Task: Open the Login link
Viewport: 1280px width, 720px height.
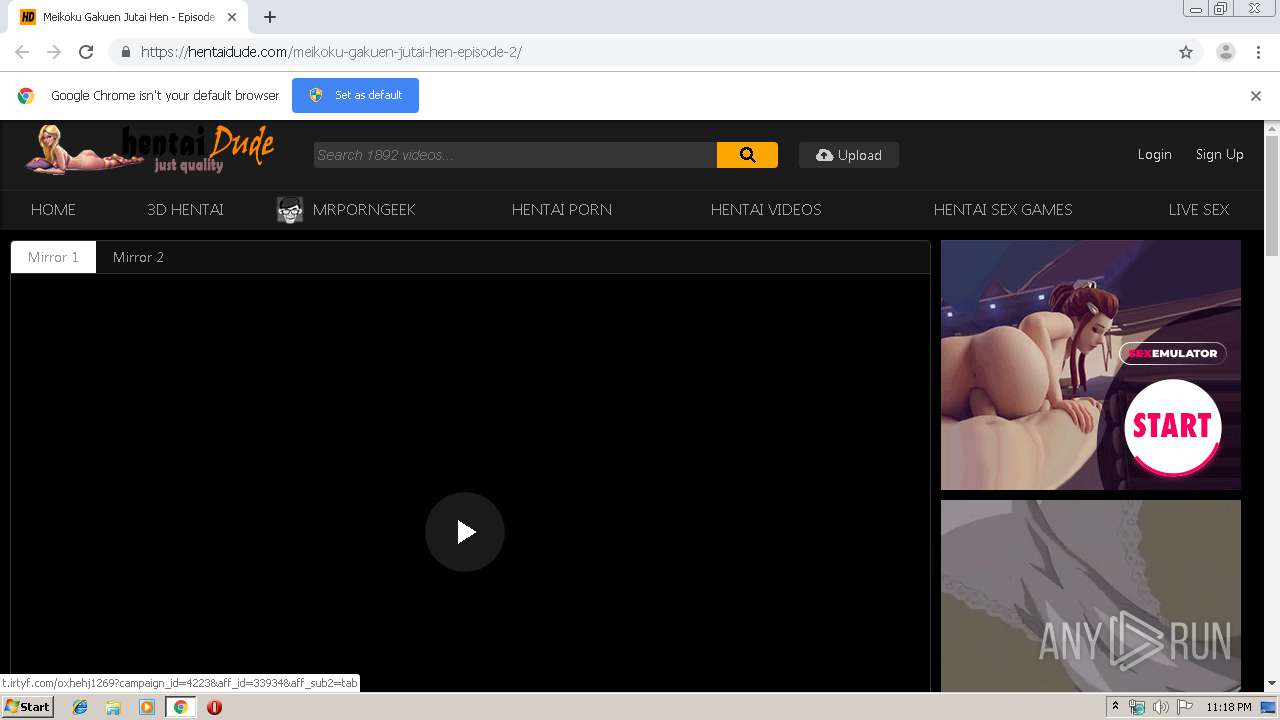Action: [x=1154, y=155]
